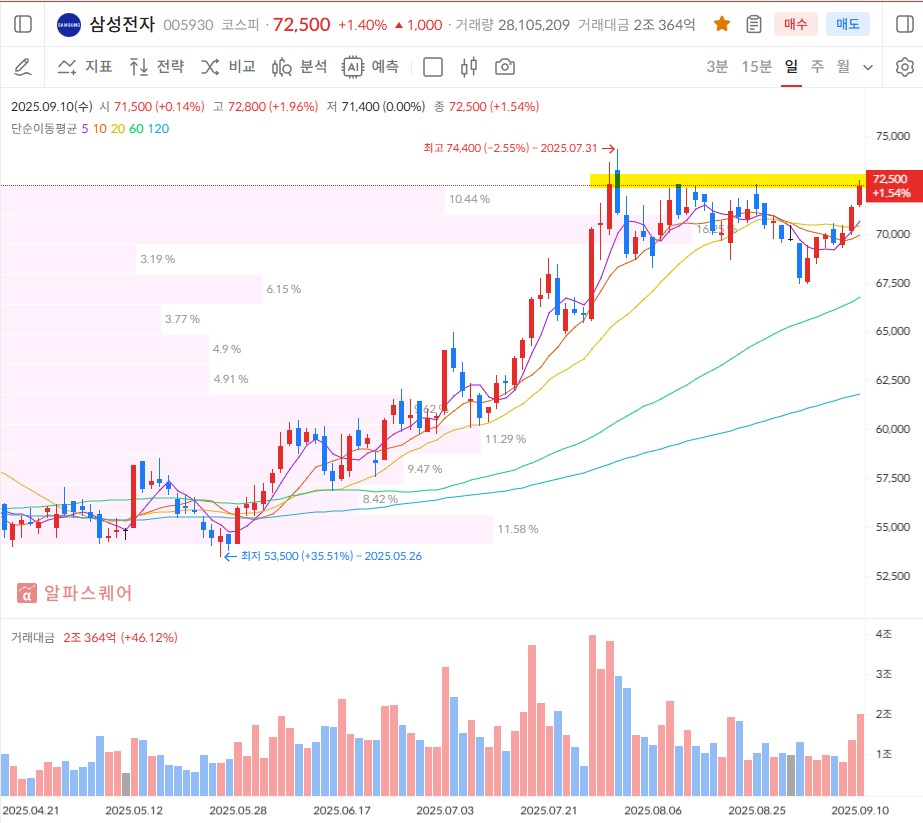This screenshot has height=823, width=923.
Task: Click the 72,500 current price tag
Action: (894, 185)
